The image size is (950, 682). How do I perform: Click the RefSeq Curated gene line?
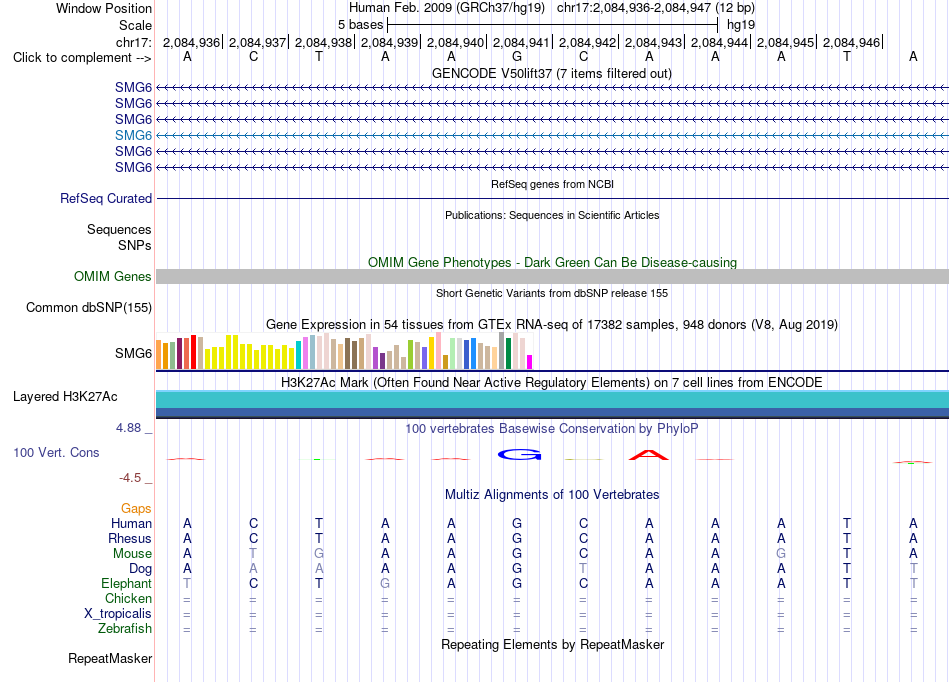[x=552, y=198]
